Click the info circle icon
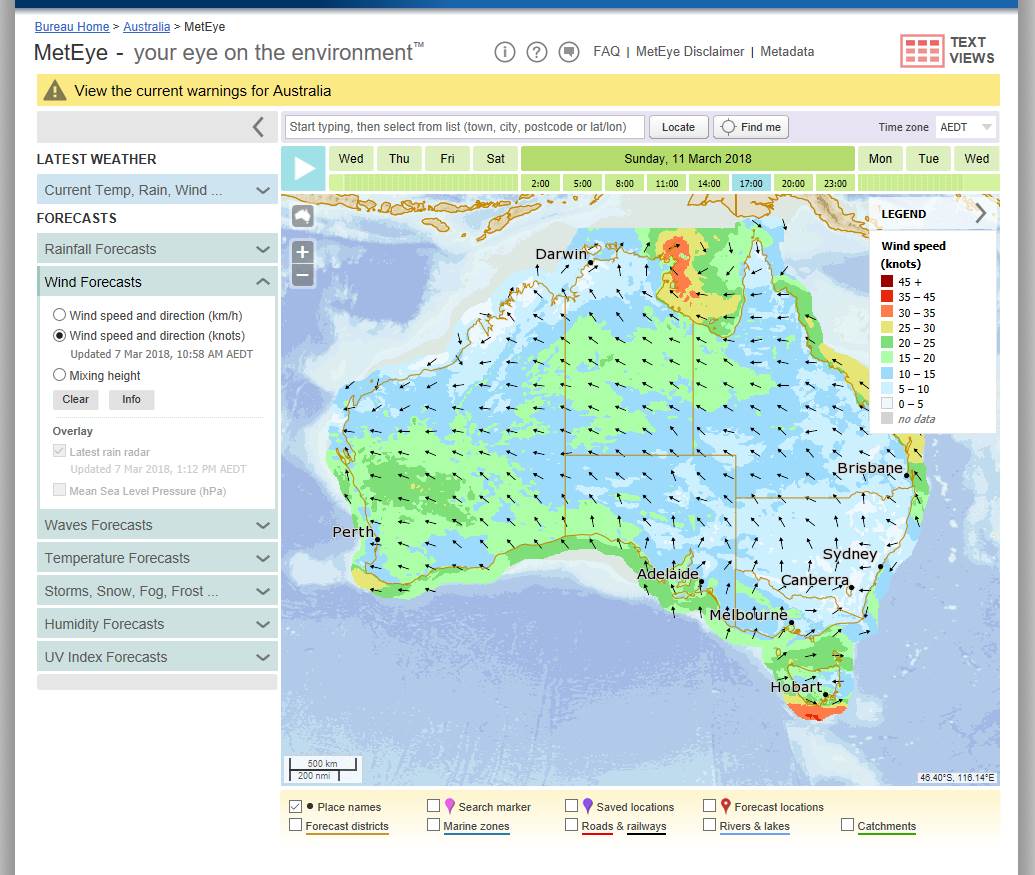Viewport: 1035px width, 875px height. point(505,52)
